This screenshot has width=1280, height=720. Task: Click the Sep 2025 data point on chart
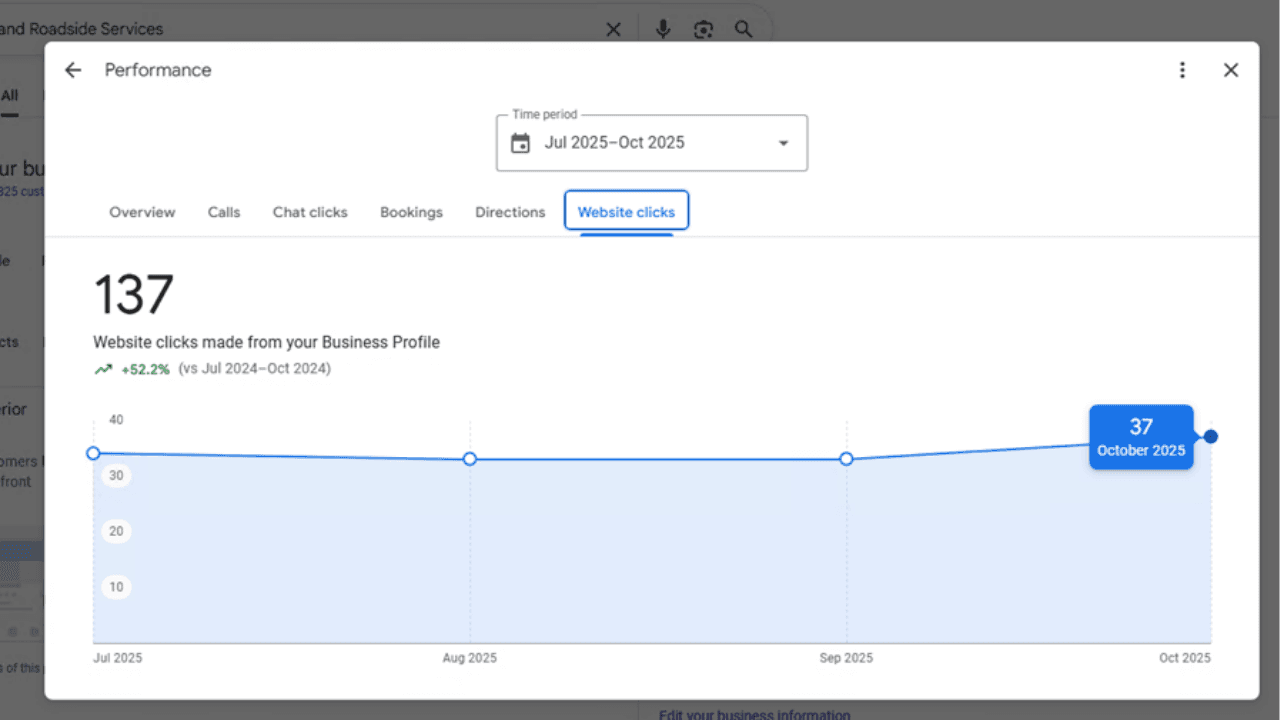click(846, 459)
